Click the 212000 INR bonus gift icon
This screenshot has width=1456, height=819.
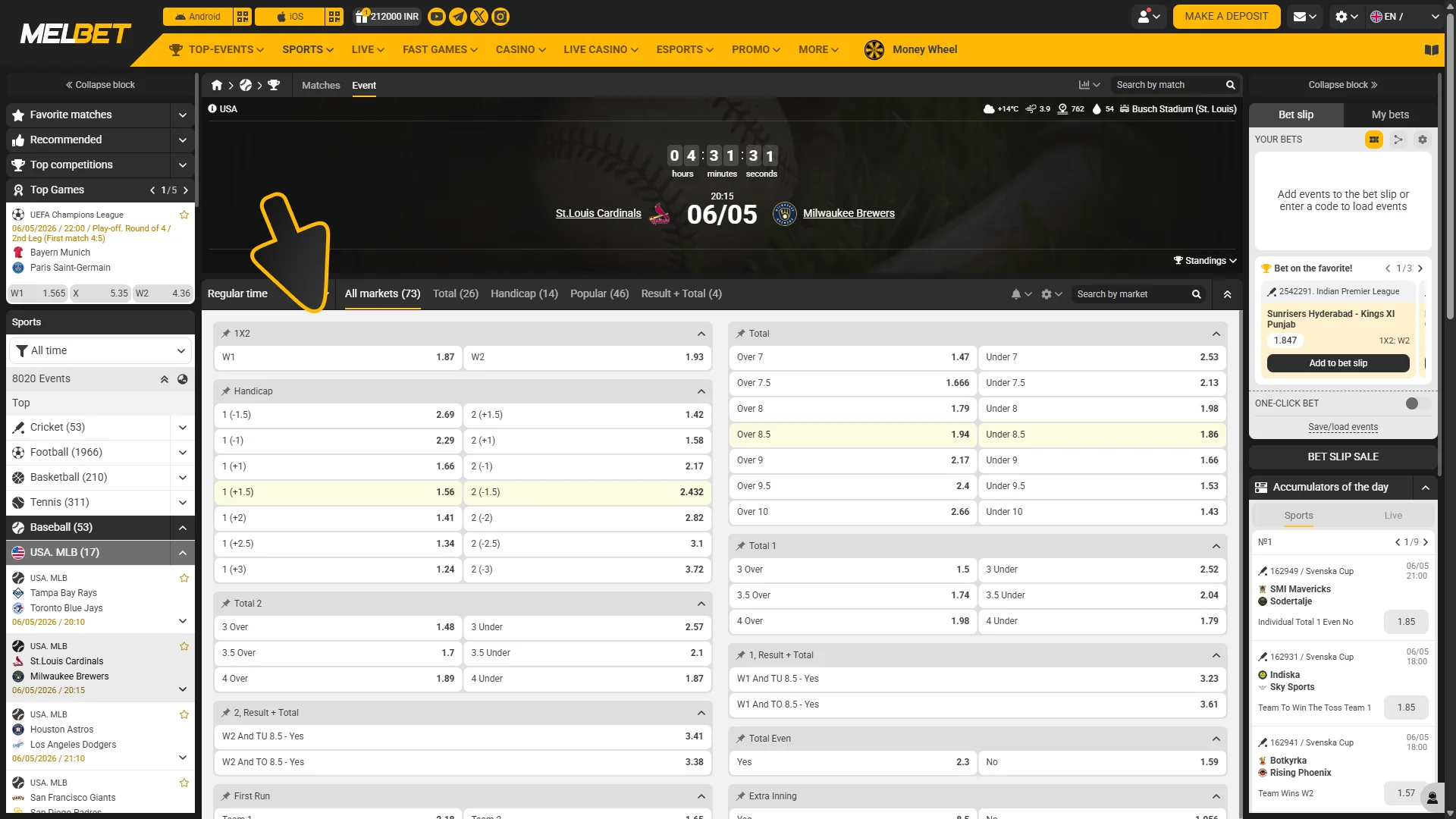tap(361, 17)
